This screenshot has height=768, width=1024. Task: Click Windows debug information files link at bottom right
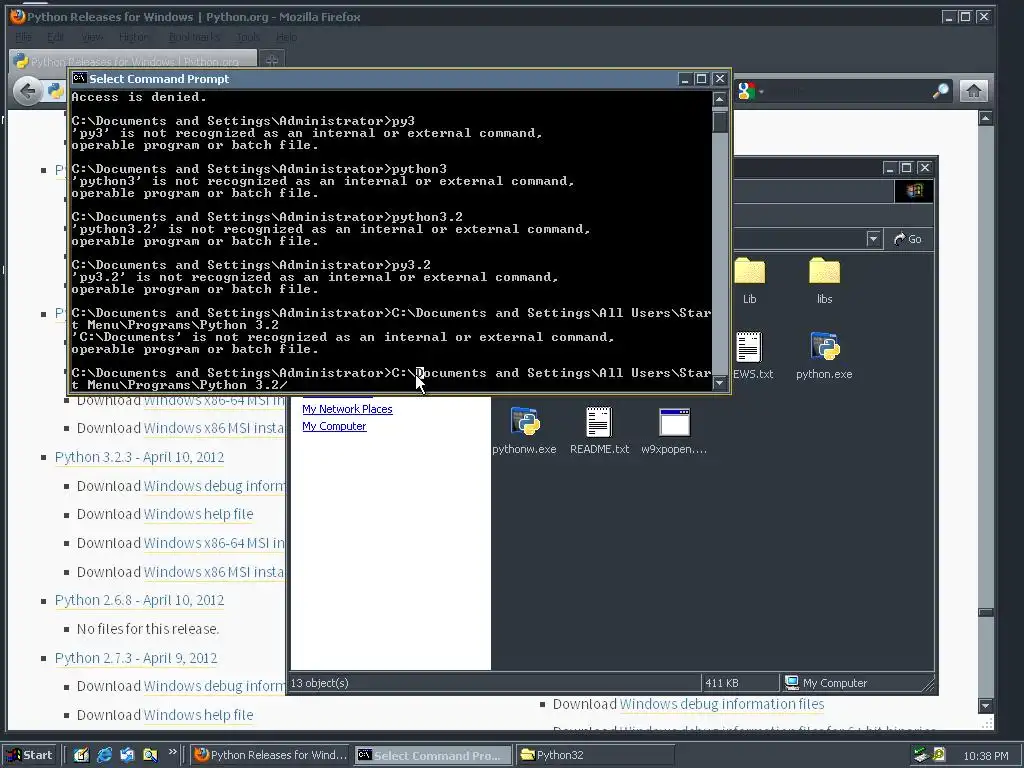click(722, 704)
